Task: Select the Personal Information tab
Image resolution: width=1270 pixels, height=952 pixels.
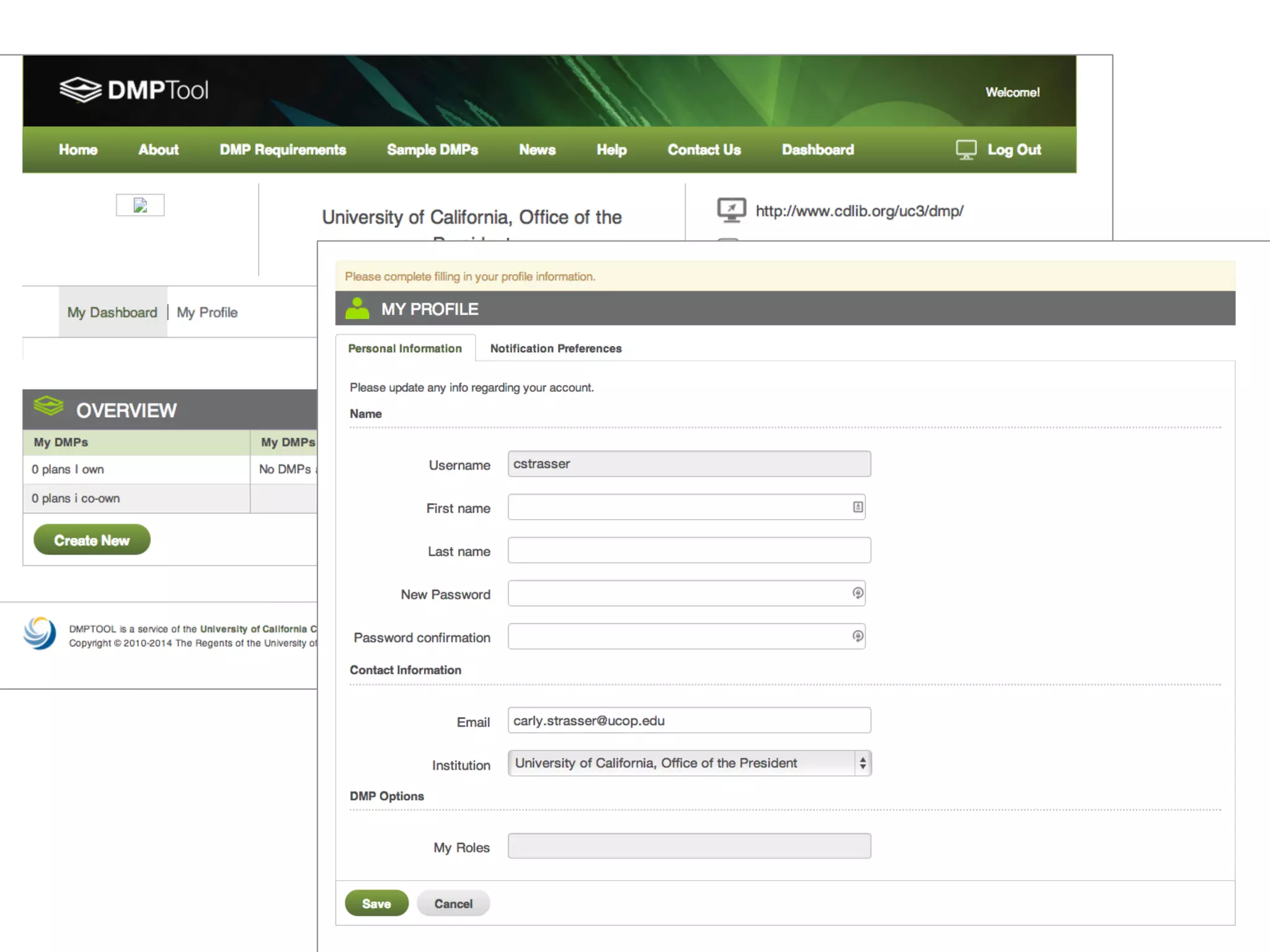Action: (x=405, y=348)
